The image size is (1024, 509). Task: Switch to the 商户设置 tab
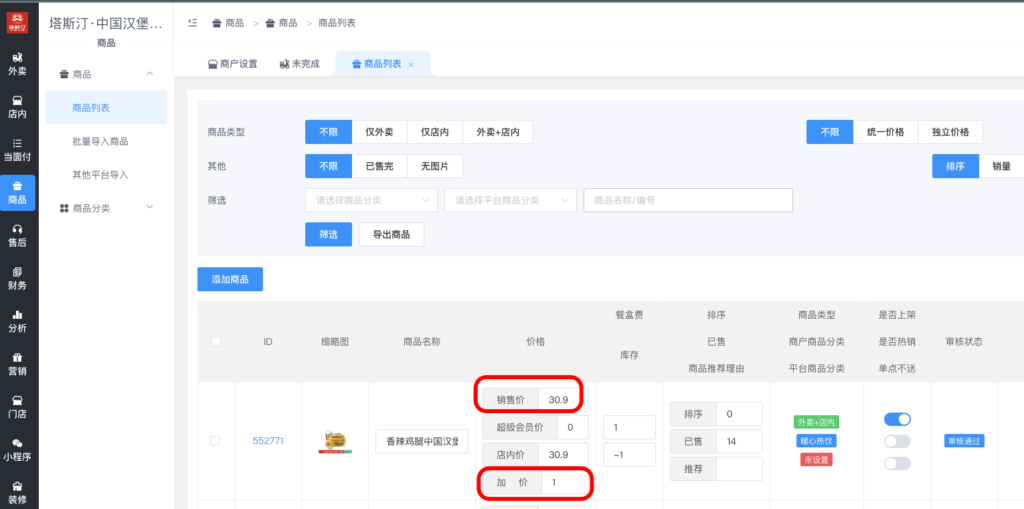(x=232, y=64)
